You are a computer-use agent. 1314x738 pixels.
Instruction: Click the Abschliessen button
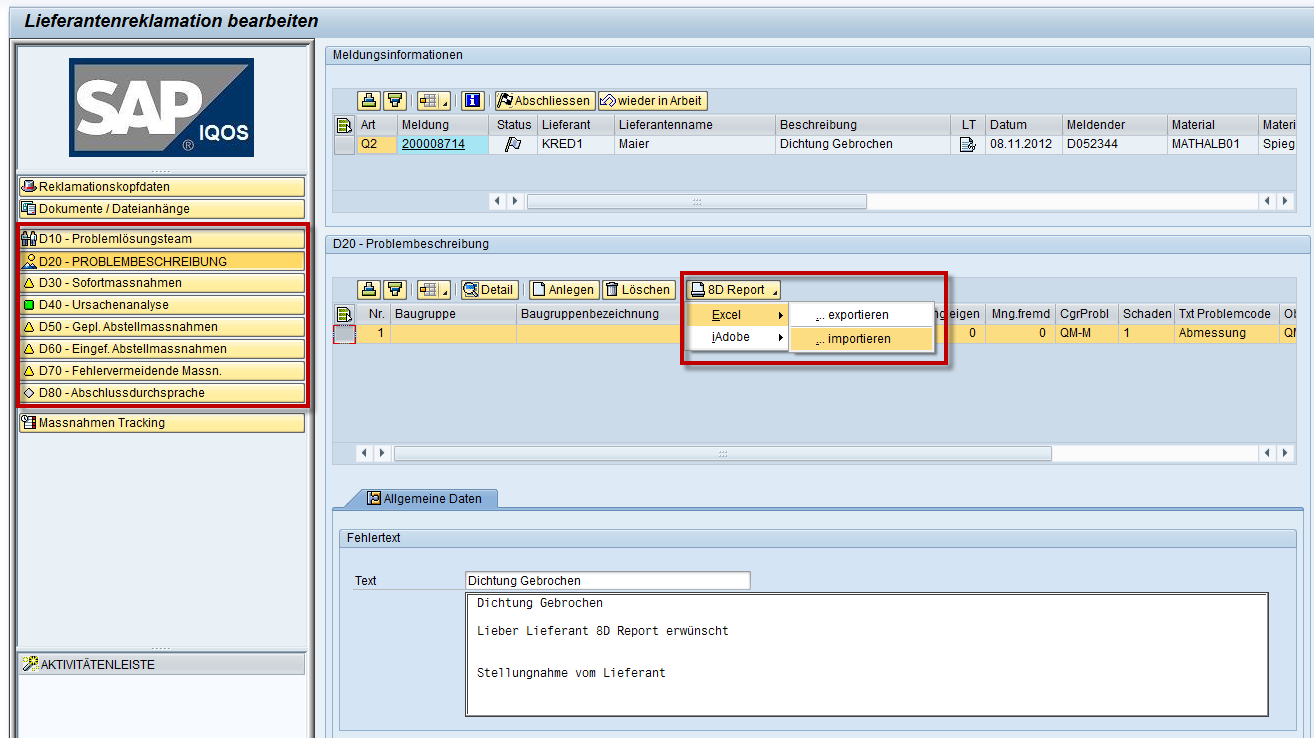point(545,101)
